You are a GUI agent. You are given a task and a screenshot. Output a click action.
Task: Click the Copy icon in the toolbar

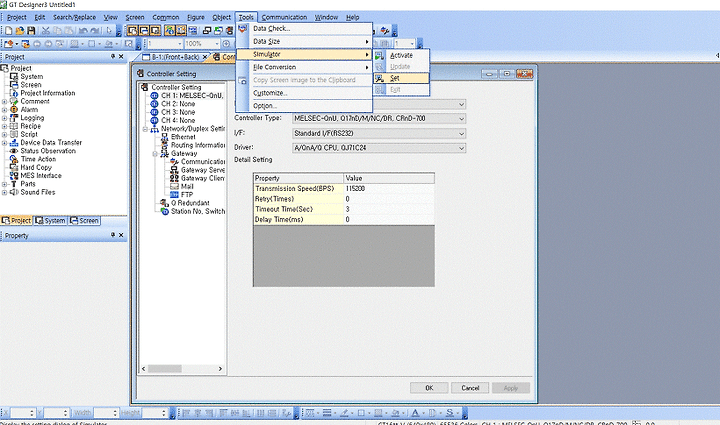point(57,31)
